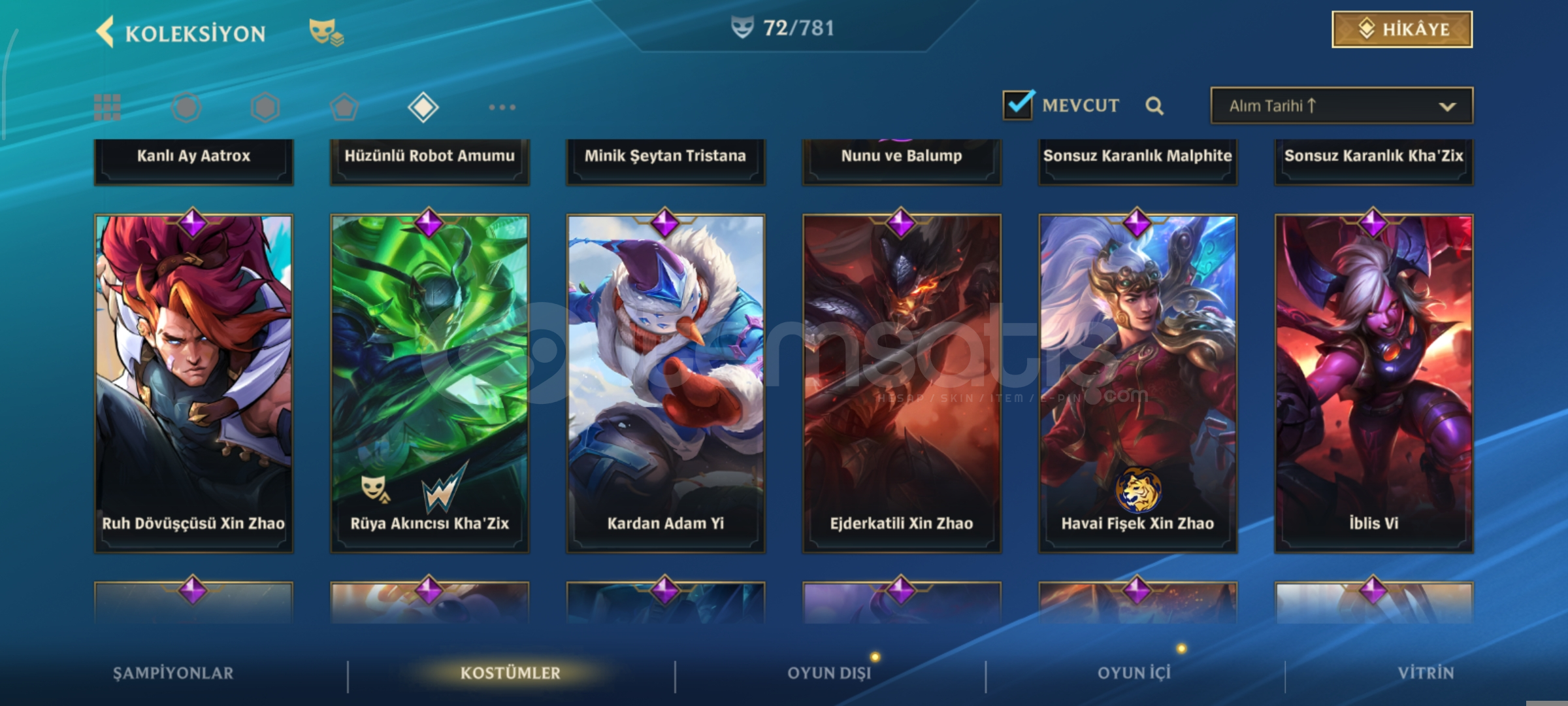Open the Kardan Adam Yi skin card

click(665, 384)
